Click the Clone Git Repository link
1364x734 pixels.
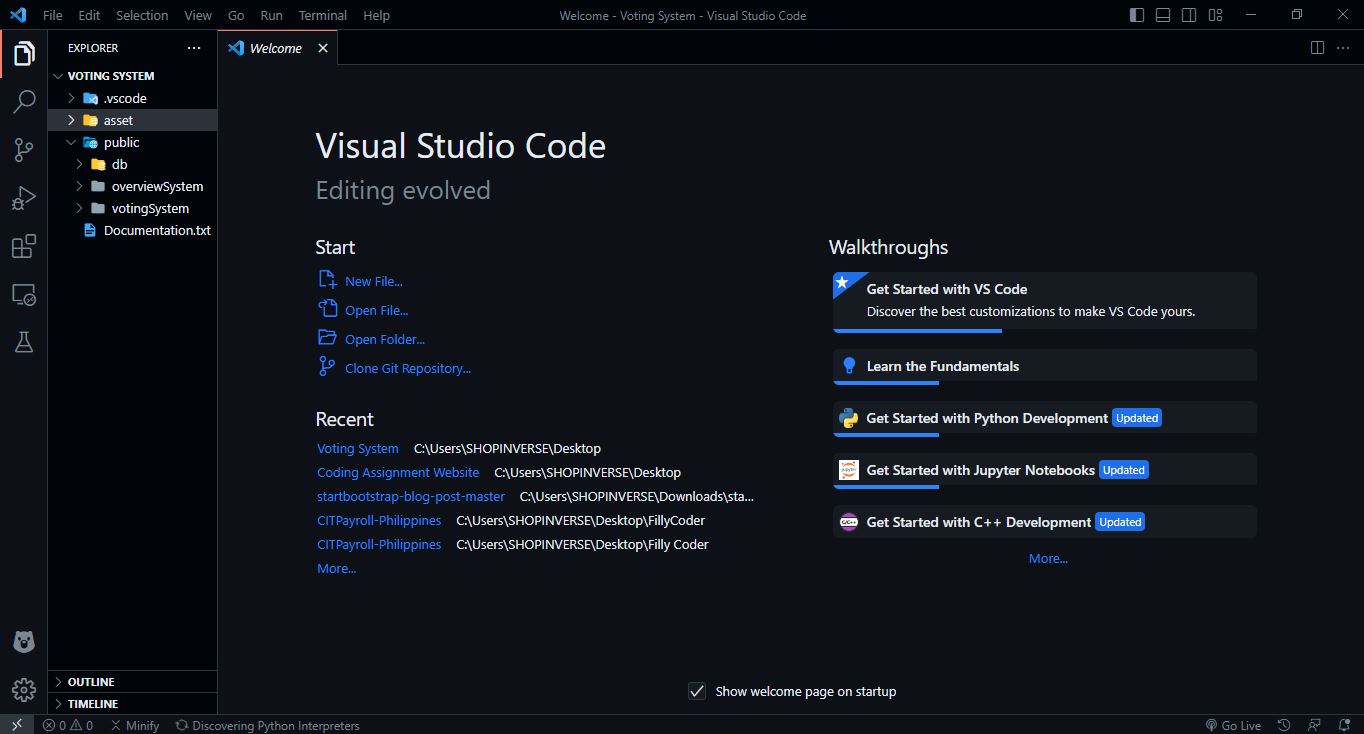(407, 368)
